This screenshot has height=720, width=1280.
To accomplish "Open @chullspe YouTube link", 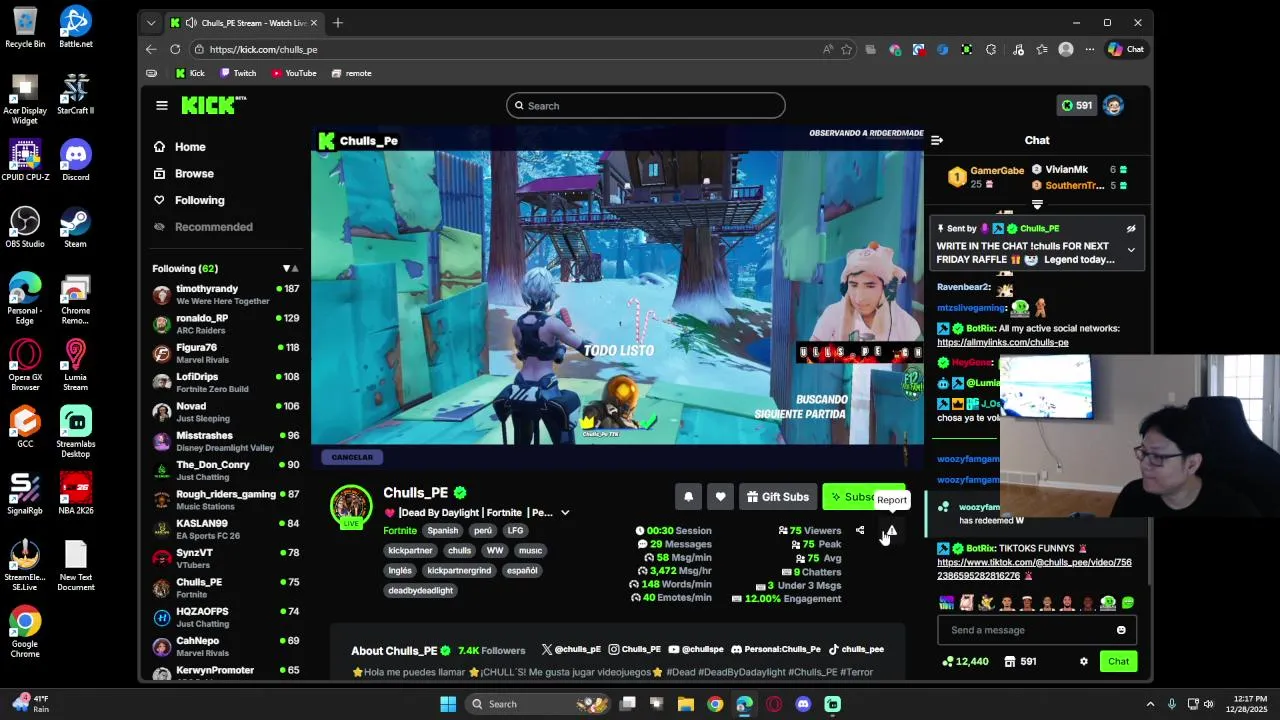I will [x=696, y=650].
